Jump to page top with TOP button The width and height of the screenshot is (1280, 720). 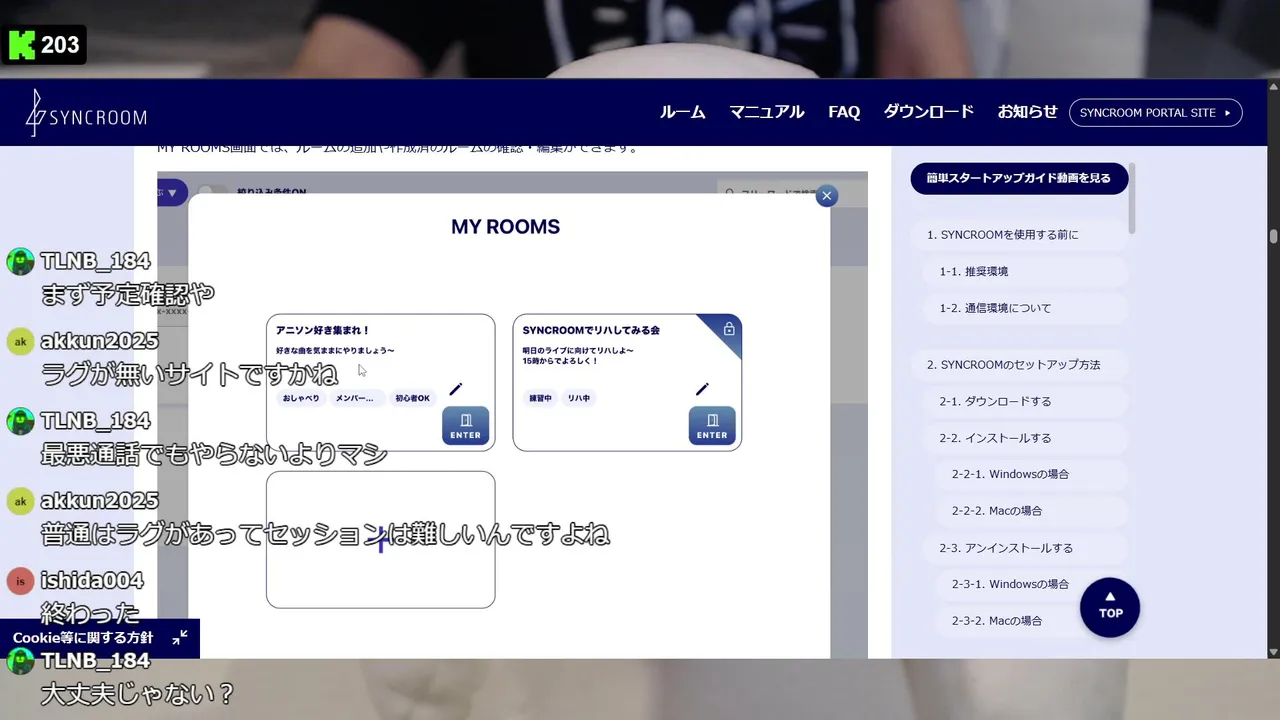tap(1110, 607)
